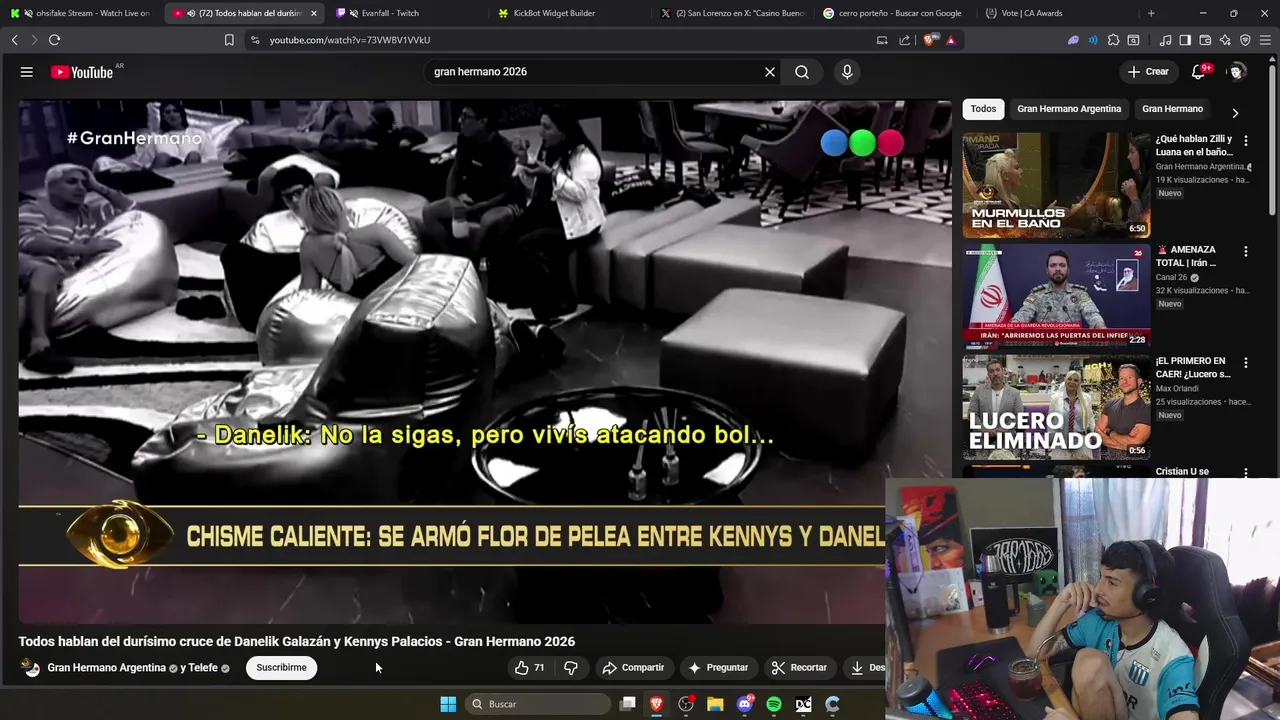
Task: Open the browser extensions puzzle icon
Action: click(1113, 40)
